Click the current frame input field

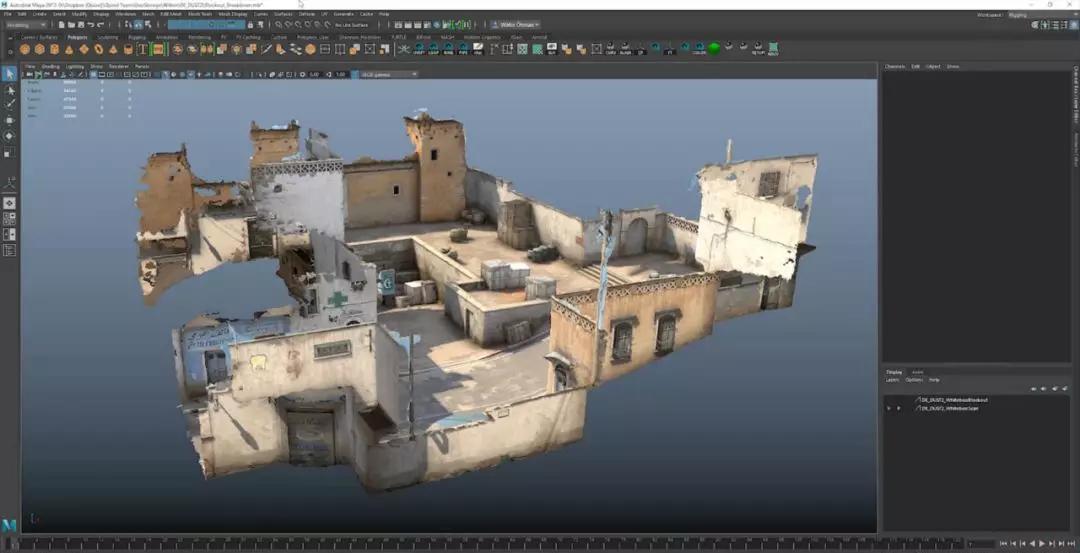pyautogui.click(x=981, y=543)
